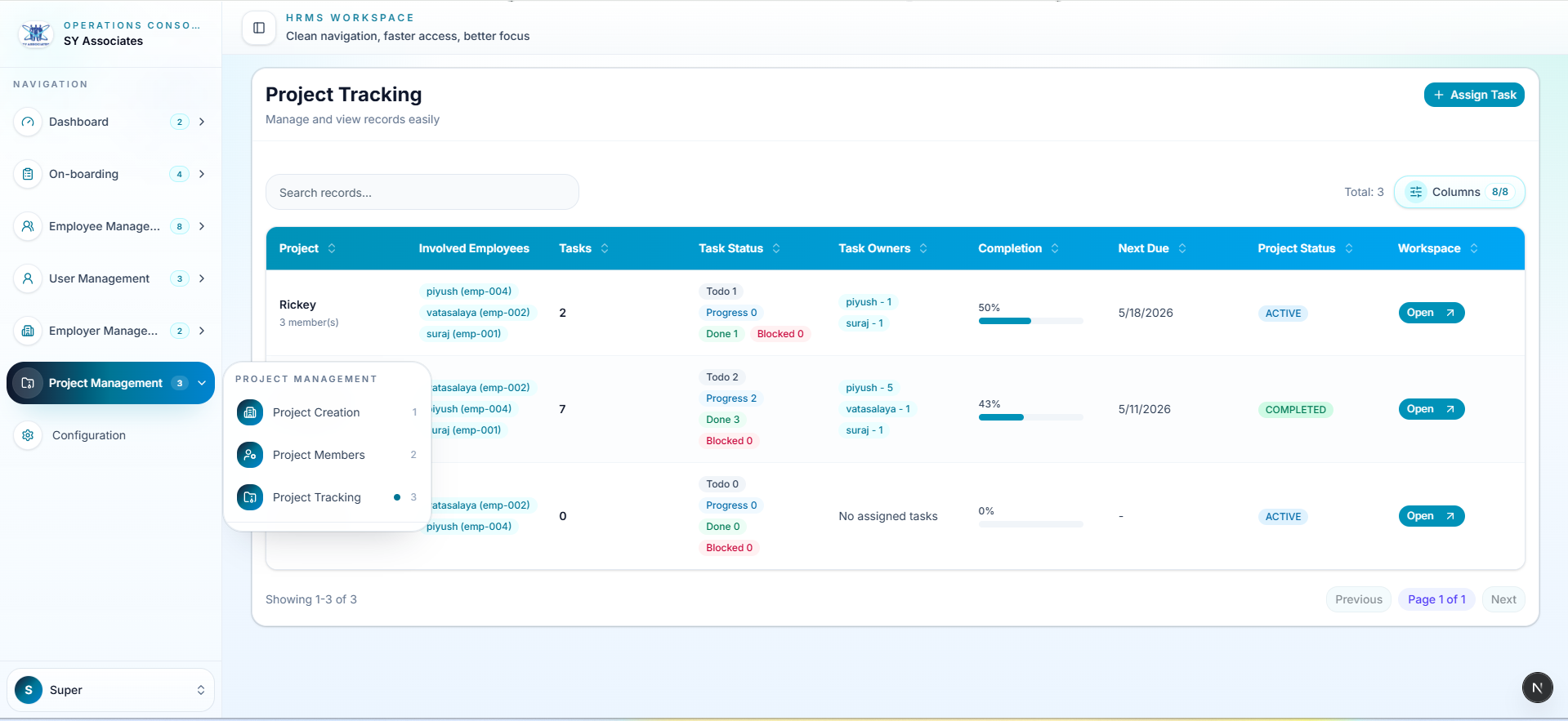Select the Project Members icon

tap(250, 455)
